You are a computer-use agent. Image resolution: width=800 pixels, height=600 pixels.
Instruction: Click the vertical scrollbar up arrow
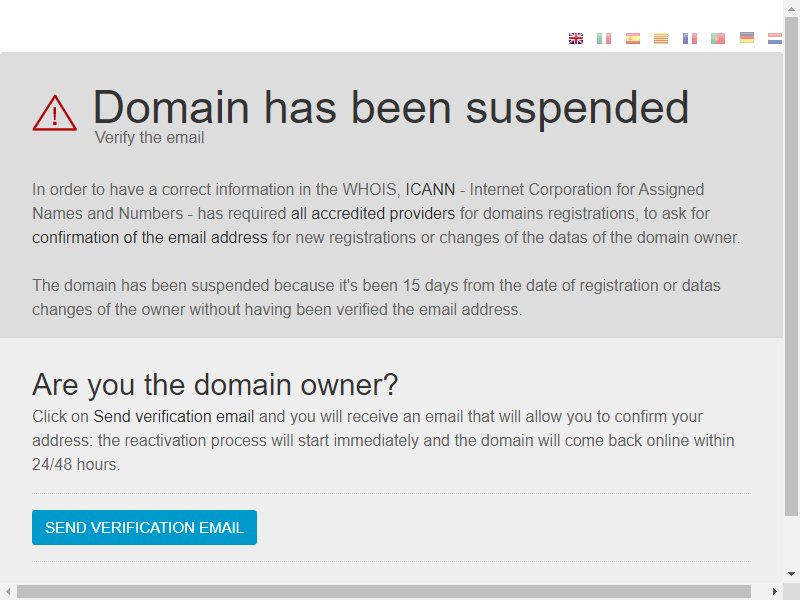click(791, 8)
